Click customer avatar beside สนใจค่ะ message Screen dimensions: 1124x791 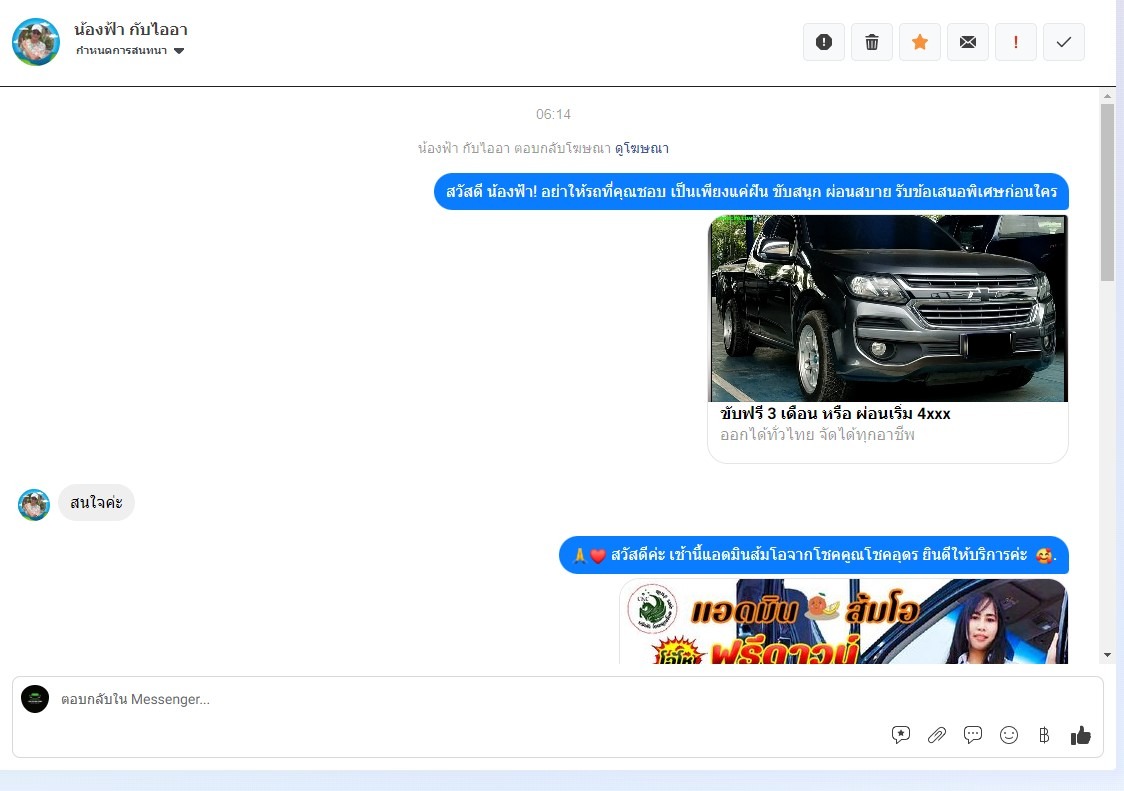34,505
